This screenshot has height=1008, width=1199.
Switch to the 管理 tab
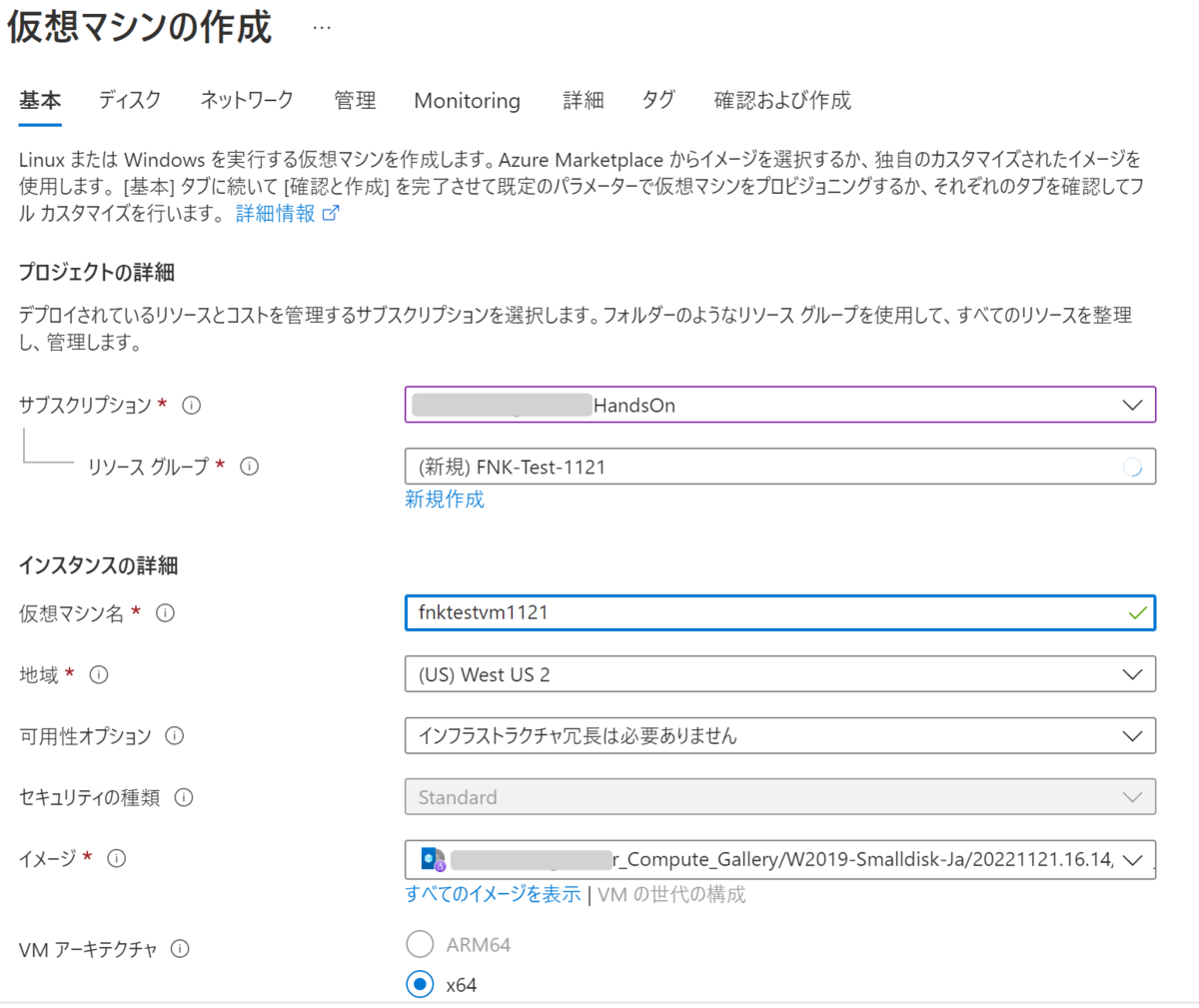pos(355,100)
